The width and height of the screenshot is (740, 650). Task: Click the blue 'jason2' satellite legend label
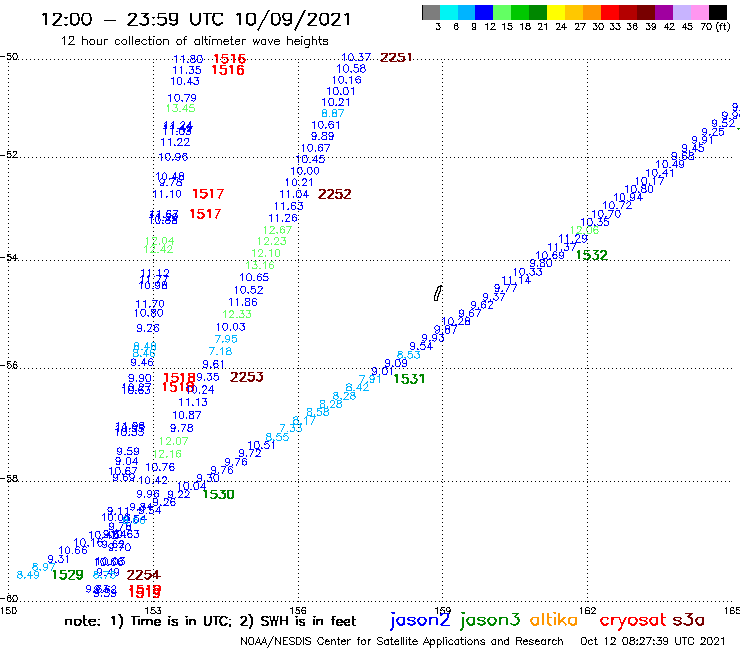[x=420, y=620]
